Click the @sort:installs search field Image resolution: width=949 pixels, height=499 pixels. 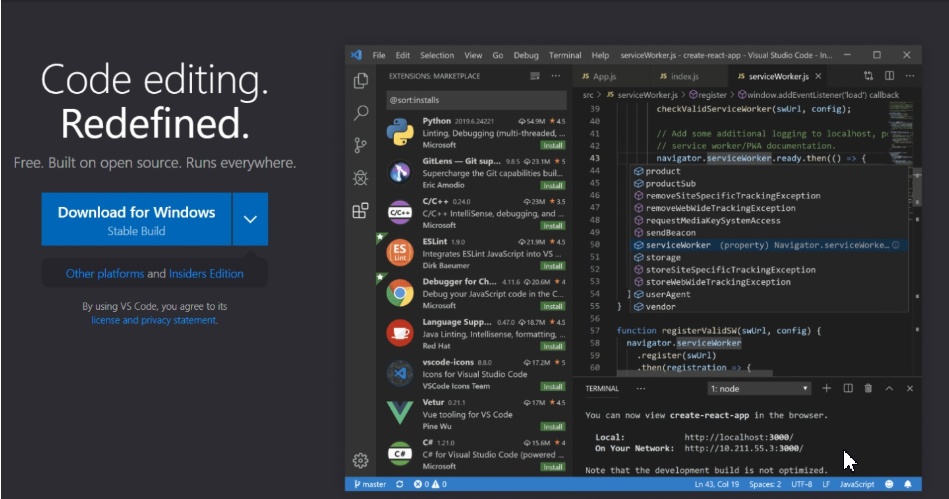point(476,100)
